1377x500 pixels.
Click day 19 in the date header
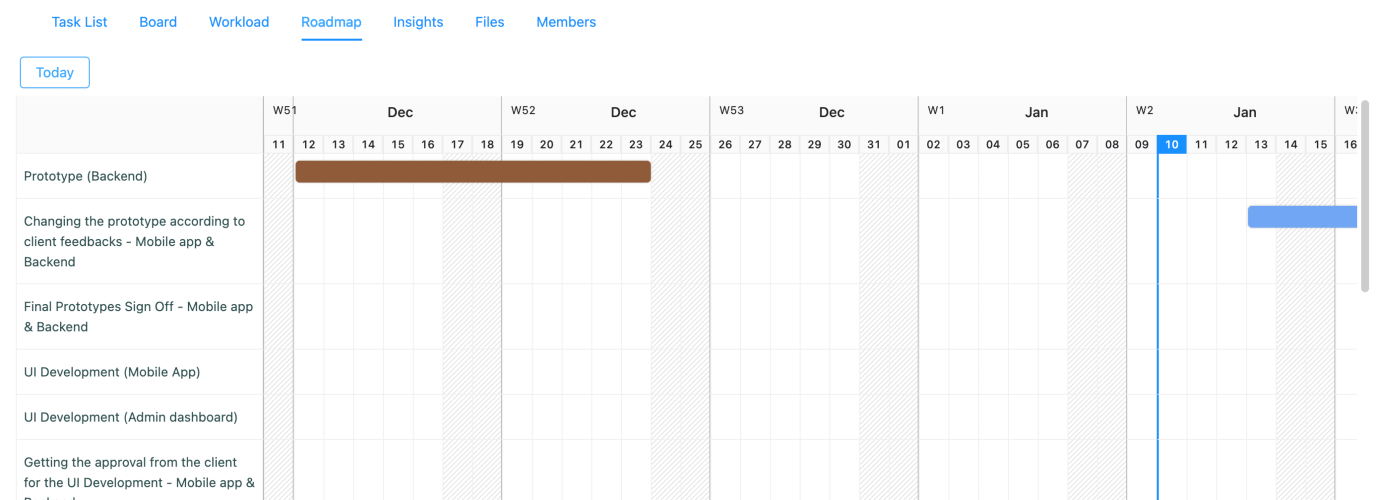point(517,145)
